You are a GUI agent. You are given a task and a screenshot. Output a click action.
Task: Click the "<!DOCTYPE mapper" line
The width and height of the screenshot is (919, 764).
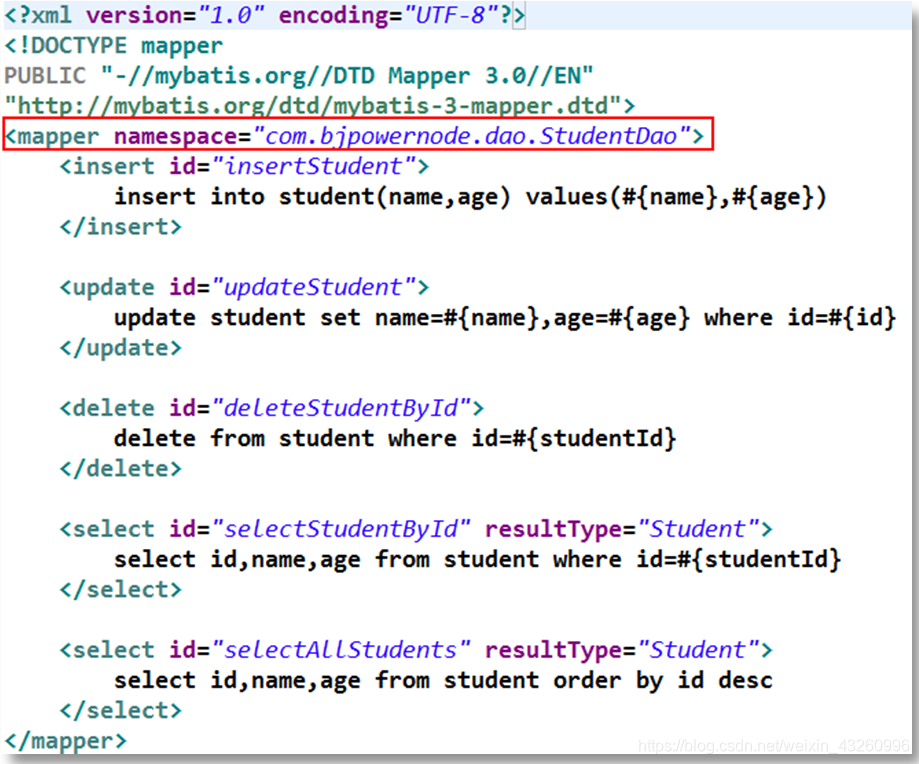pos(114,46)
